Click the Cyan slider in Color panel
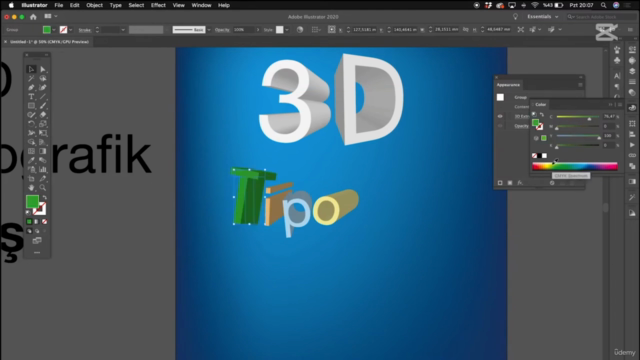This screenshot has height=360, width=640. (x=578, y=117)
